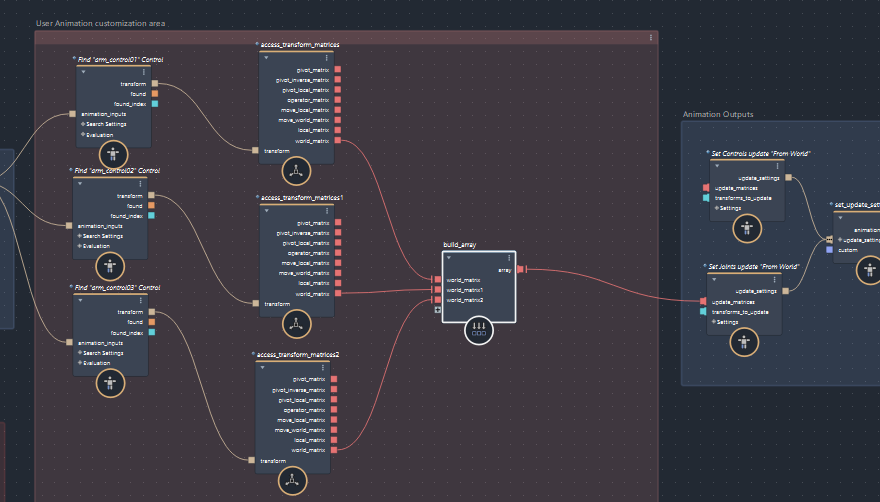
Task: Expand Settings on Set Joints update node
Action: pyautogui.click(x=714, y=322)
